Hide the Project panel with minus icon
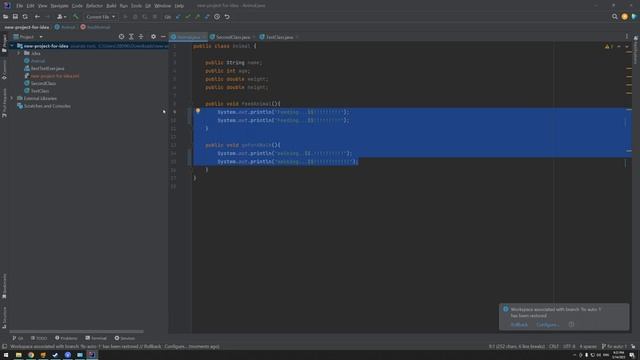 click(163, 37)
